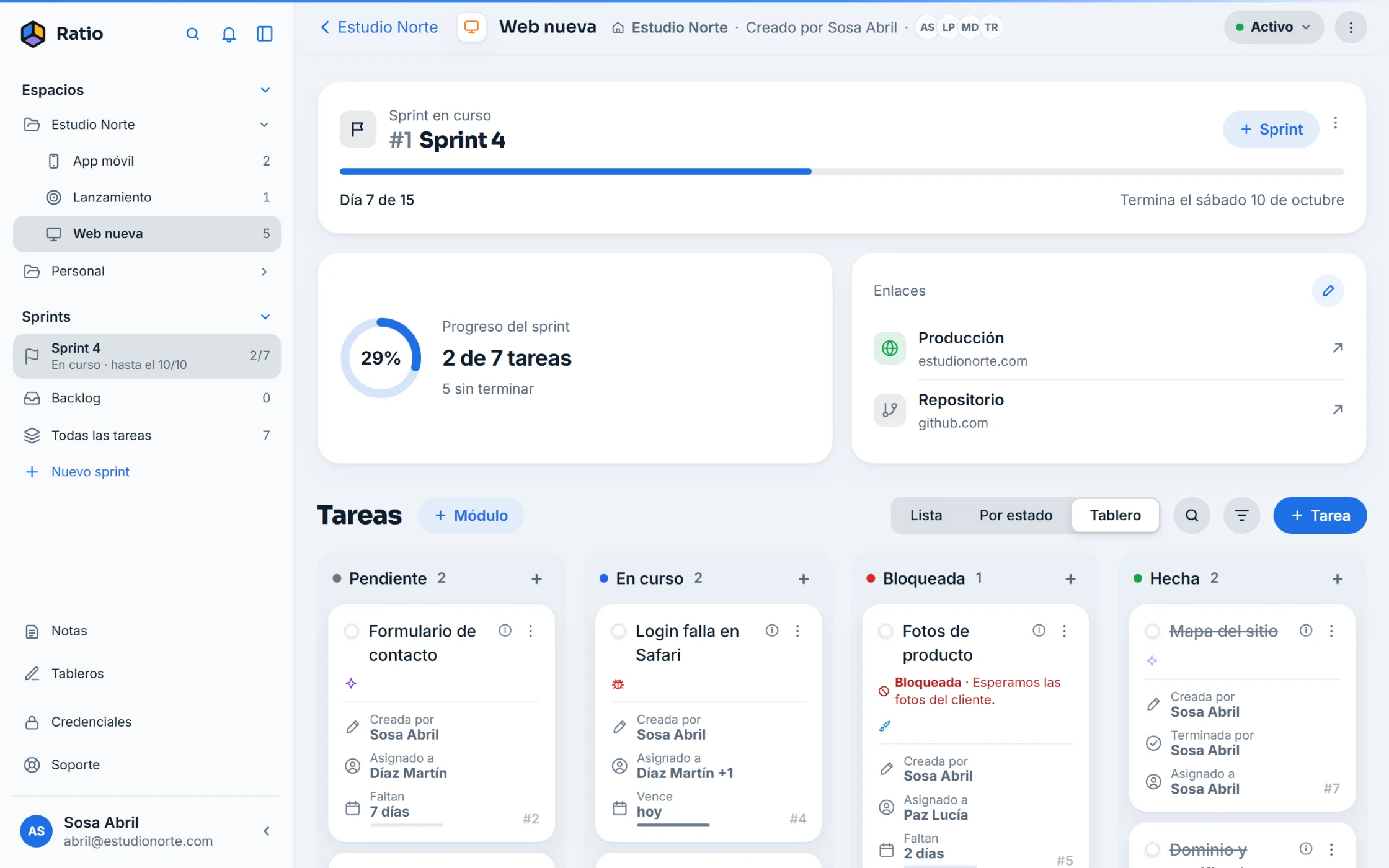Open menu for Mapa del sitio task

(1331, 631)
